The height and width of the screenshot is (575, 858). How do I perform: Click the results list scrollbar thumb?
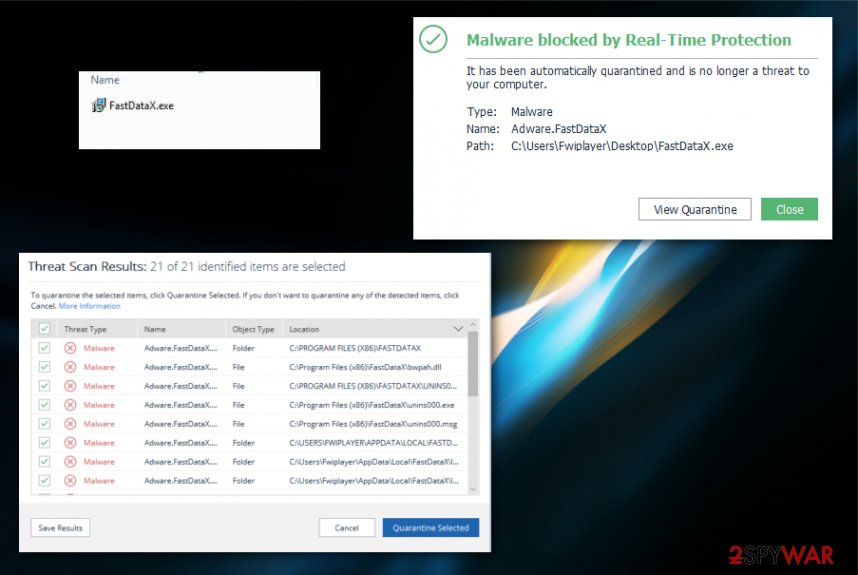[x=473, y=364]
